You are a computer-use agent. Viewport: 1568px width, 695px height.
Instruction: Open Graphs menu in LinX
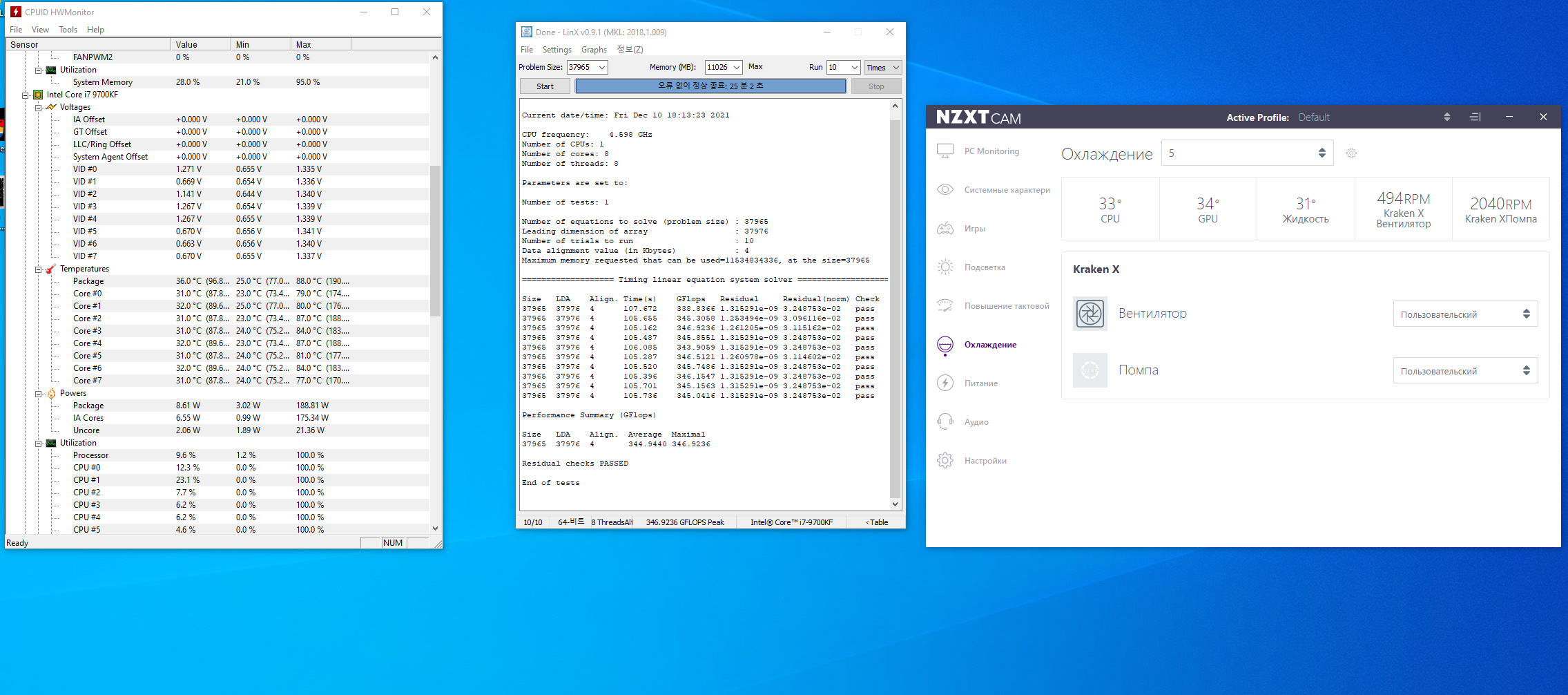594,50
